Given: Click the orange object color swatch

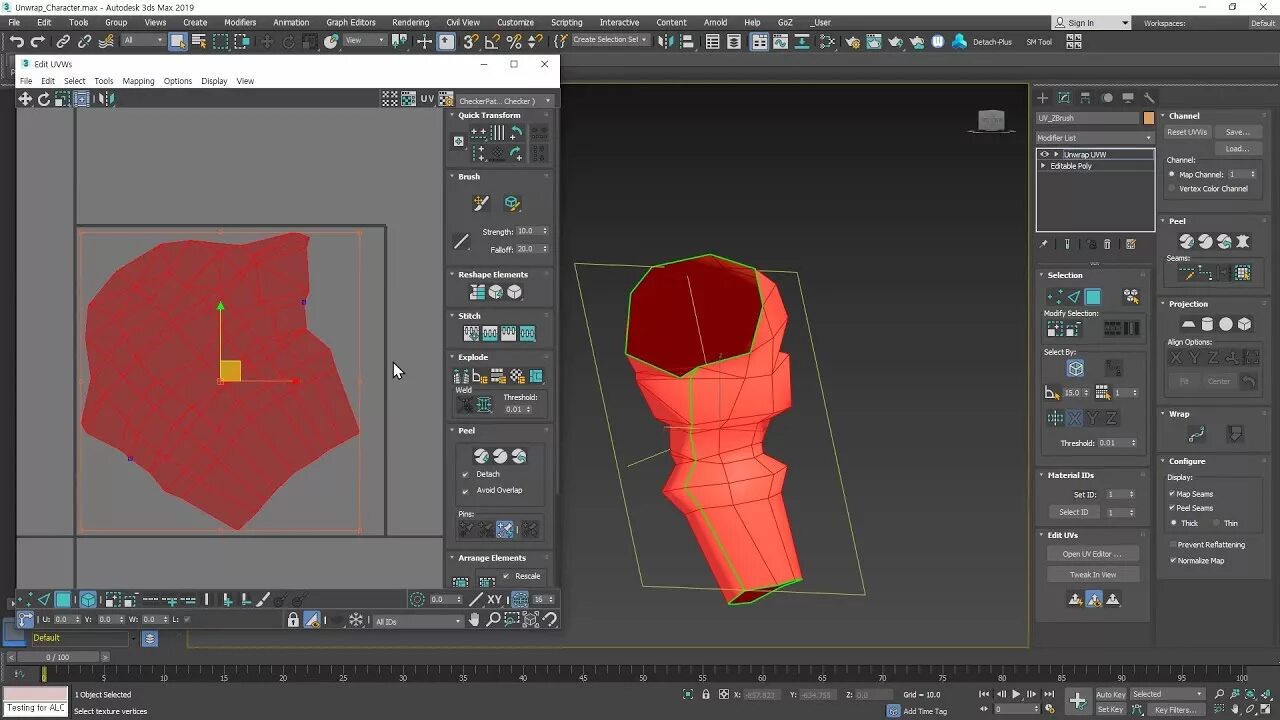Looking at the screenshot, I should coord(1148,118).
